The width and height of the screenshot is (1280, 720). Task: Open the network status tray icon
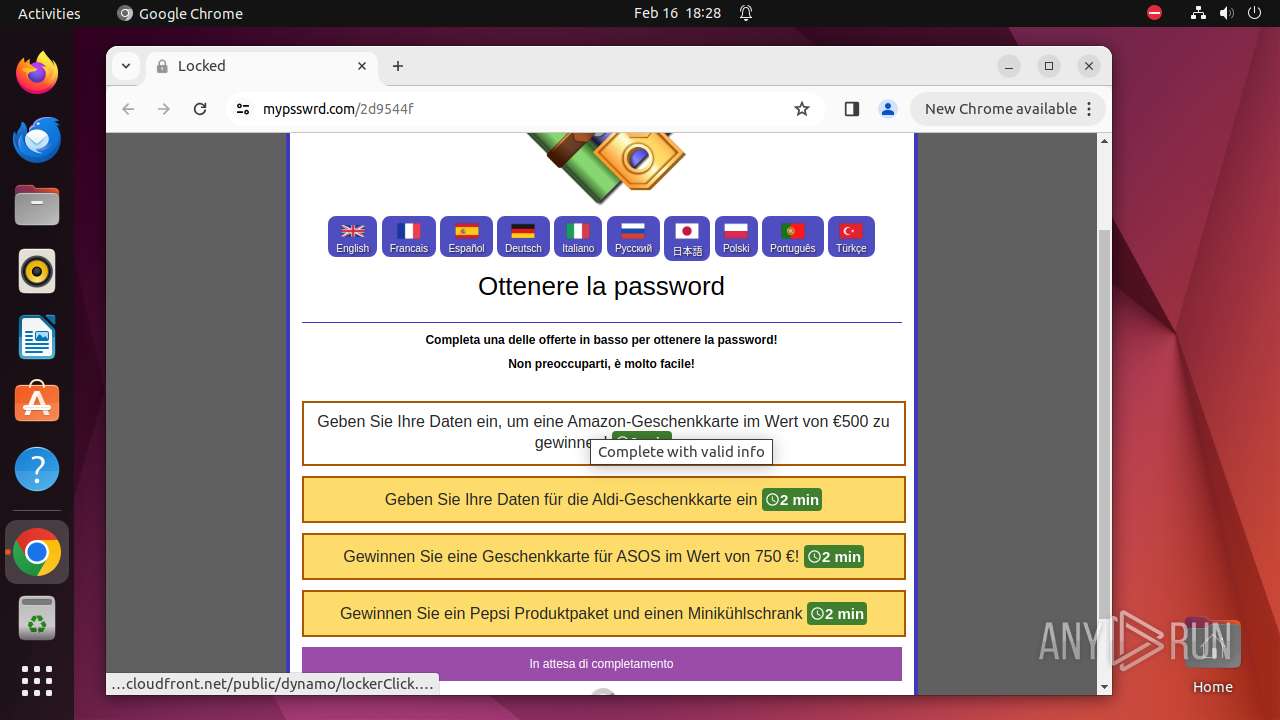[x=1198, y=13]
